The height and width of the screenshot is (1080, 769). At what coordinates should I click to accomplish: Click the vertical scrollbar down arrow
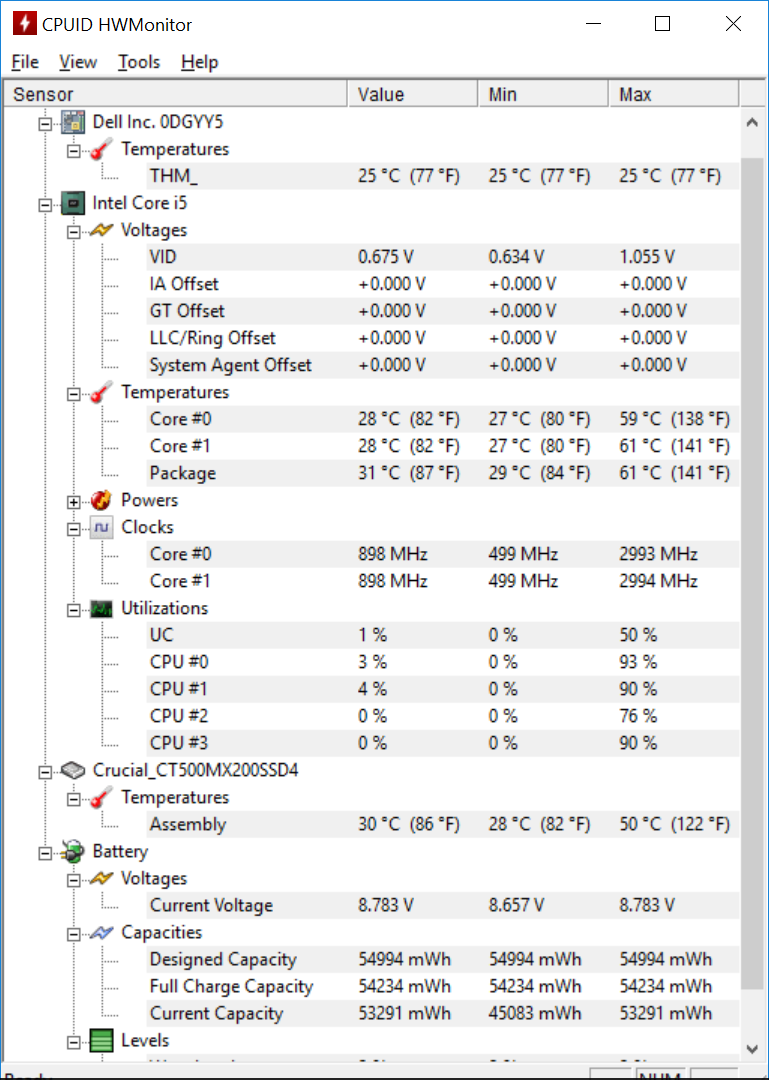tap(752, 1049)
